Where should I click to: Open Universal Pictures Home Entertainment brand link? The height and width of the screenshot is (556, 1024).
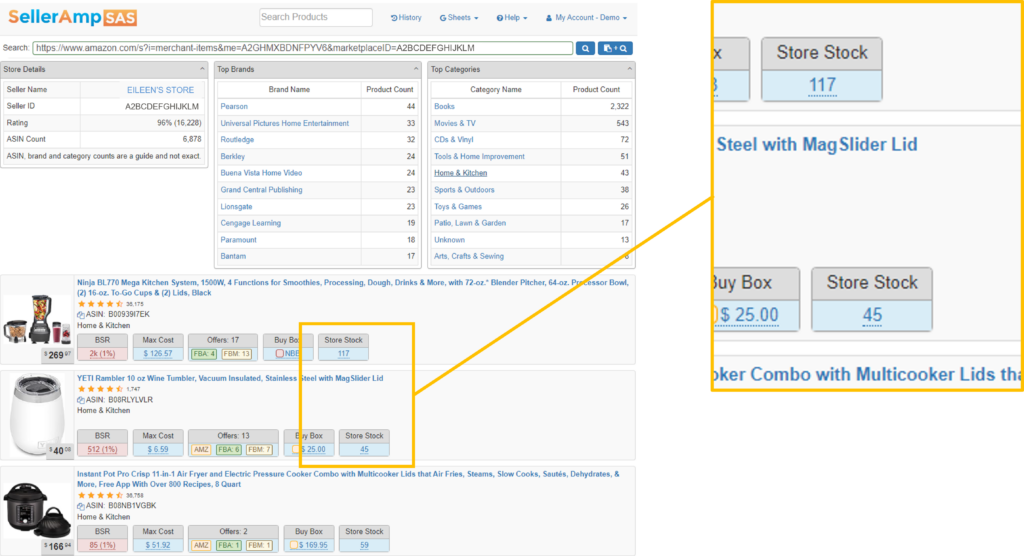tap(285, 123)
